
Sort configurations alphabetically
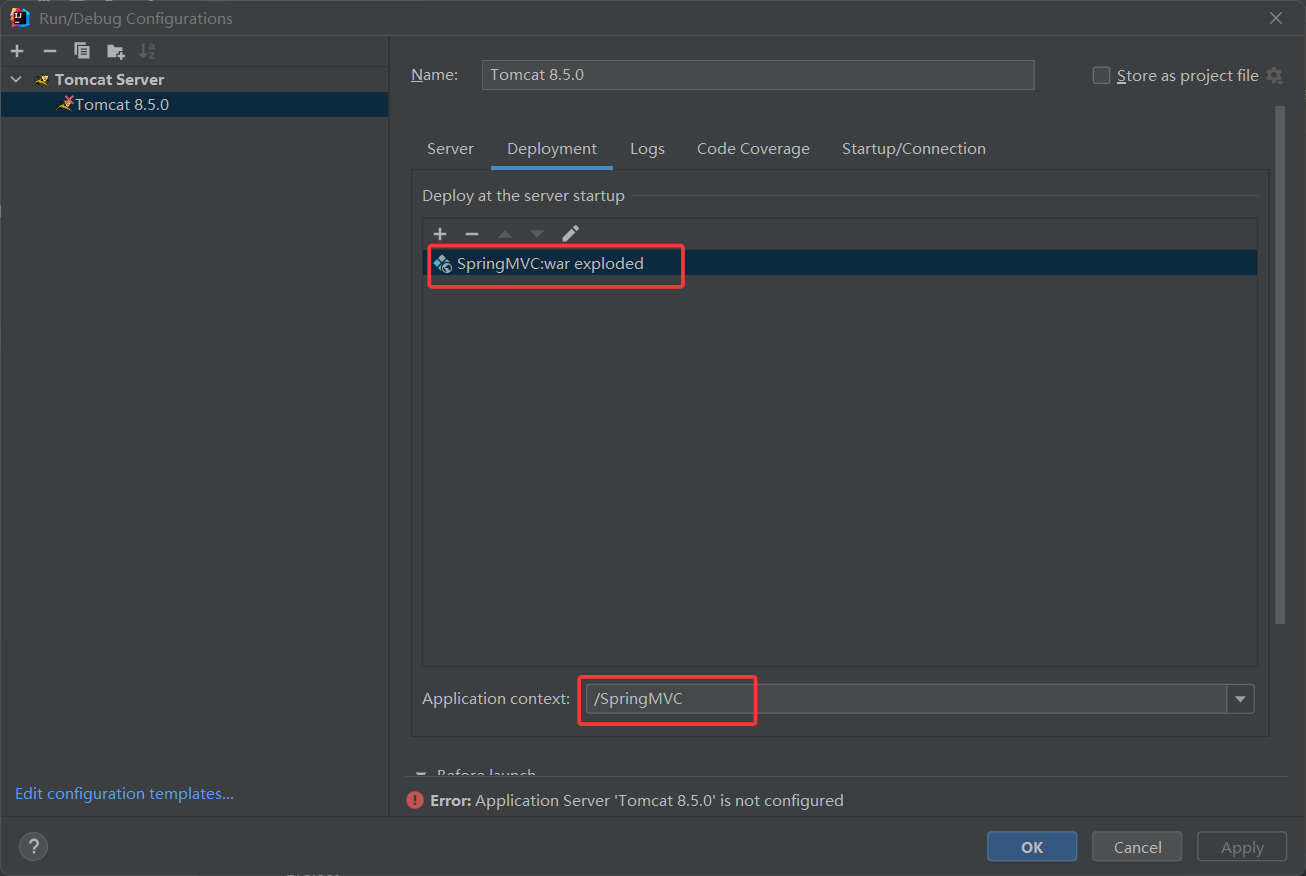147,51
